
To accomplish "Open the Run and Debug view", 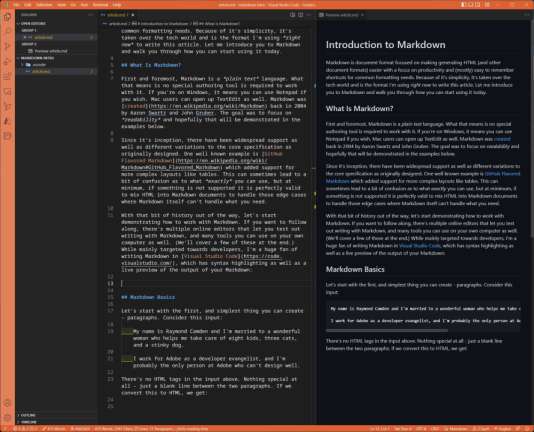I will pos(7,61).
